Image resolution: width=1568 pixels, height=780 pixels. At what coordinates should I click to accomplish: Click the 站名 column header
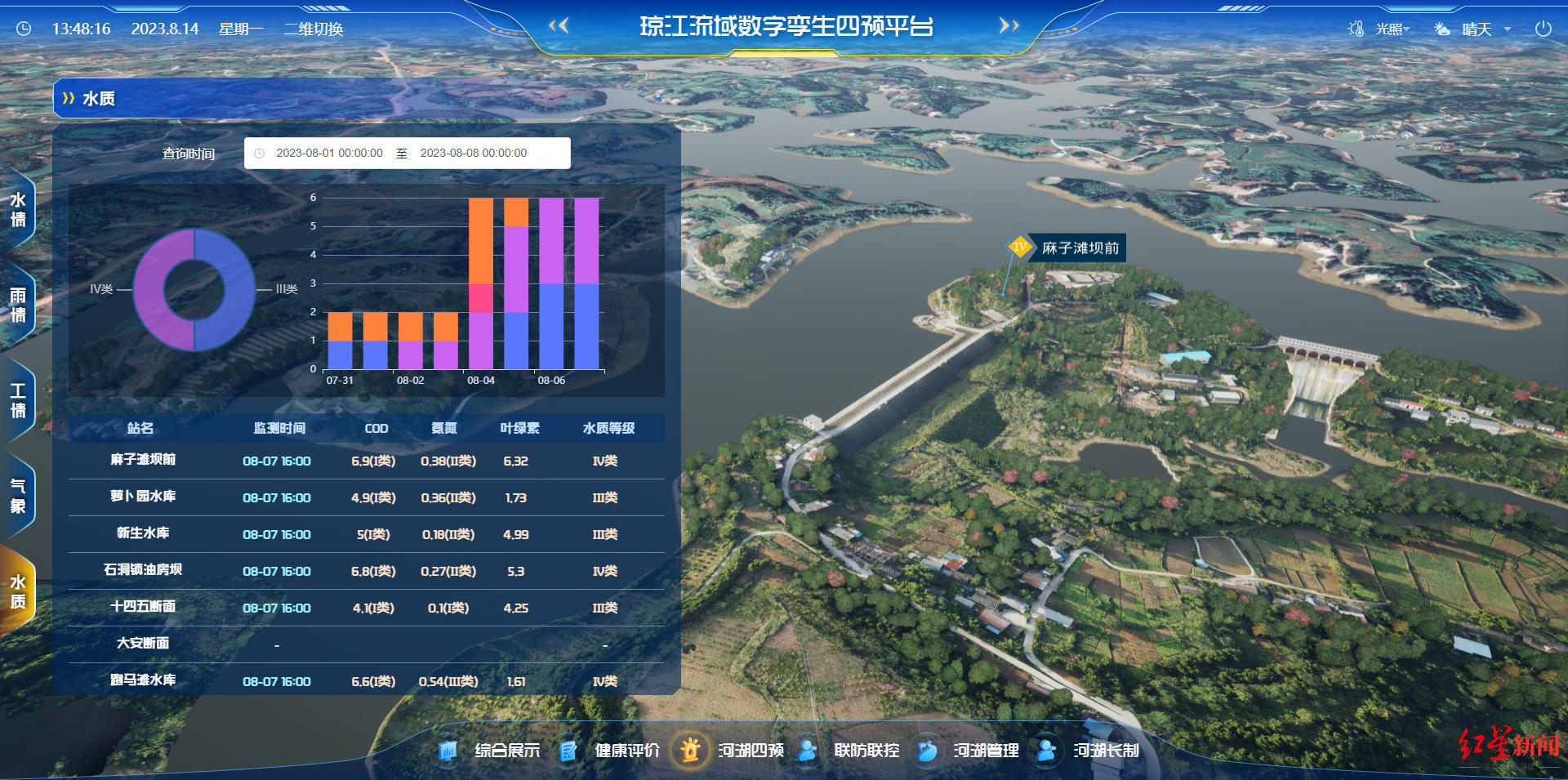[140, 428]
